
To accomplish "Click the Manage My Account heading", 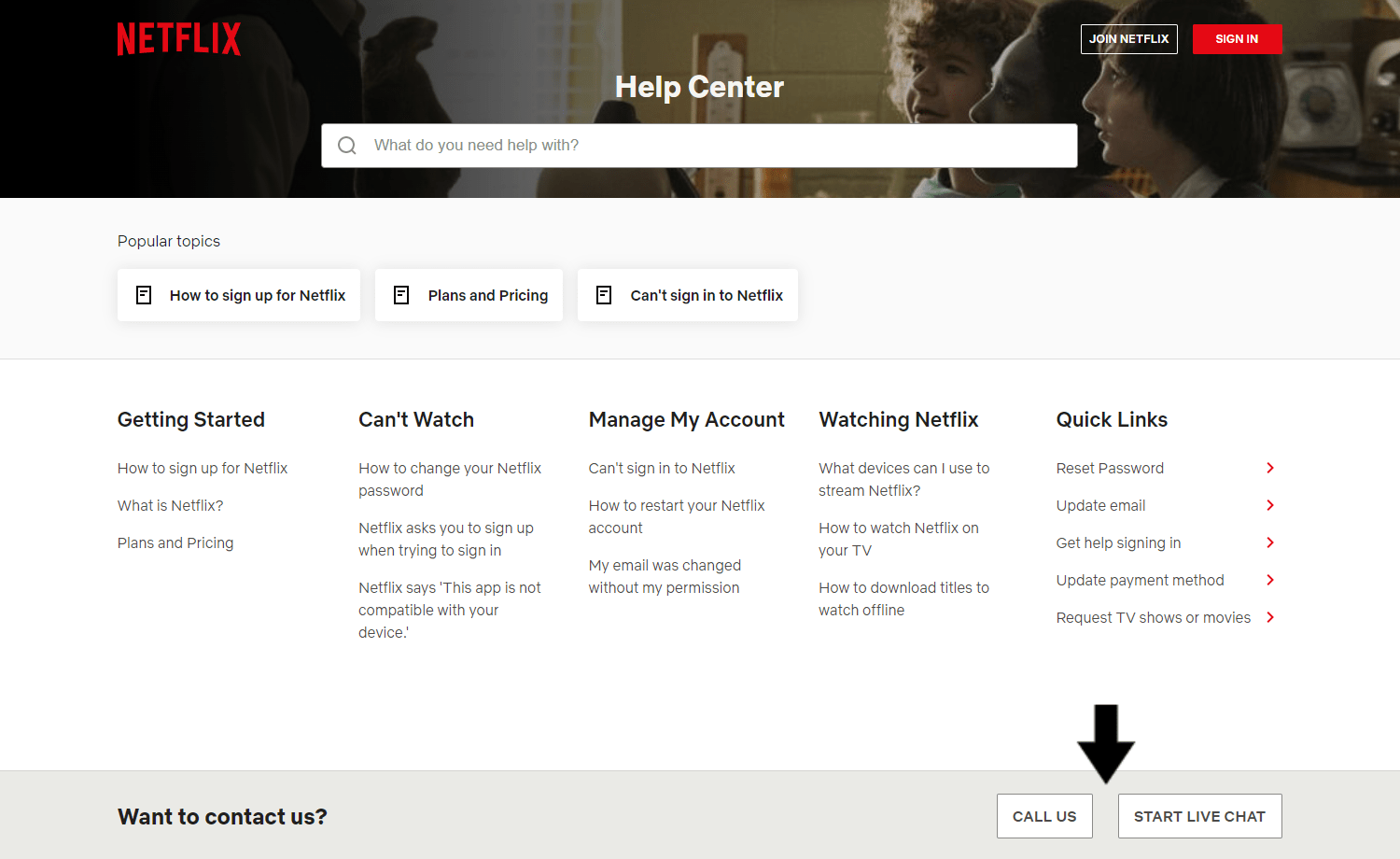I will [x=687, y=419].
